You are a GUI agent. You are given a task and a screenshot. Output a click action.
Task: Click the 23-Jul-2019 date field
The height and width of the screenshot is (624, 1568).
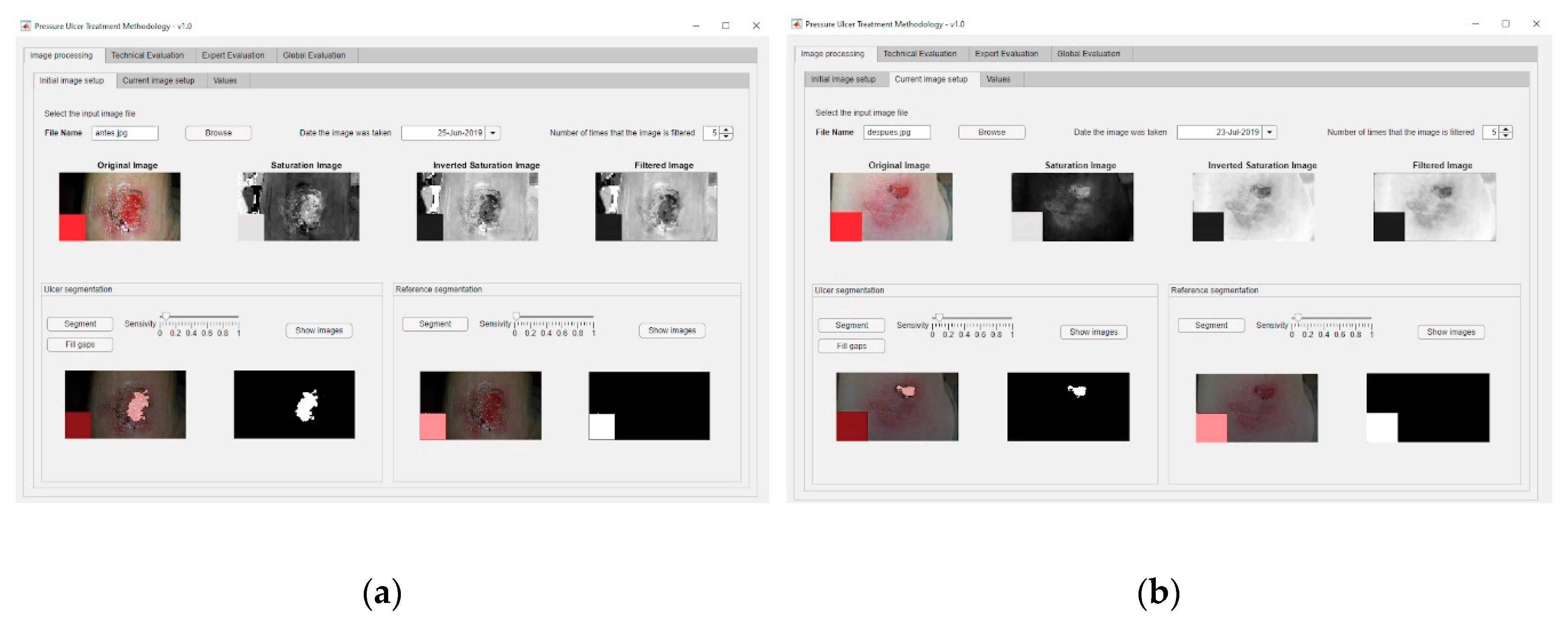pos(1220,132)
